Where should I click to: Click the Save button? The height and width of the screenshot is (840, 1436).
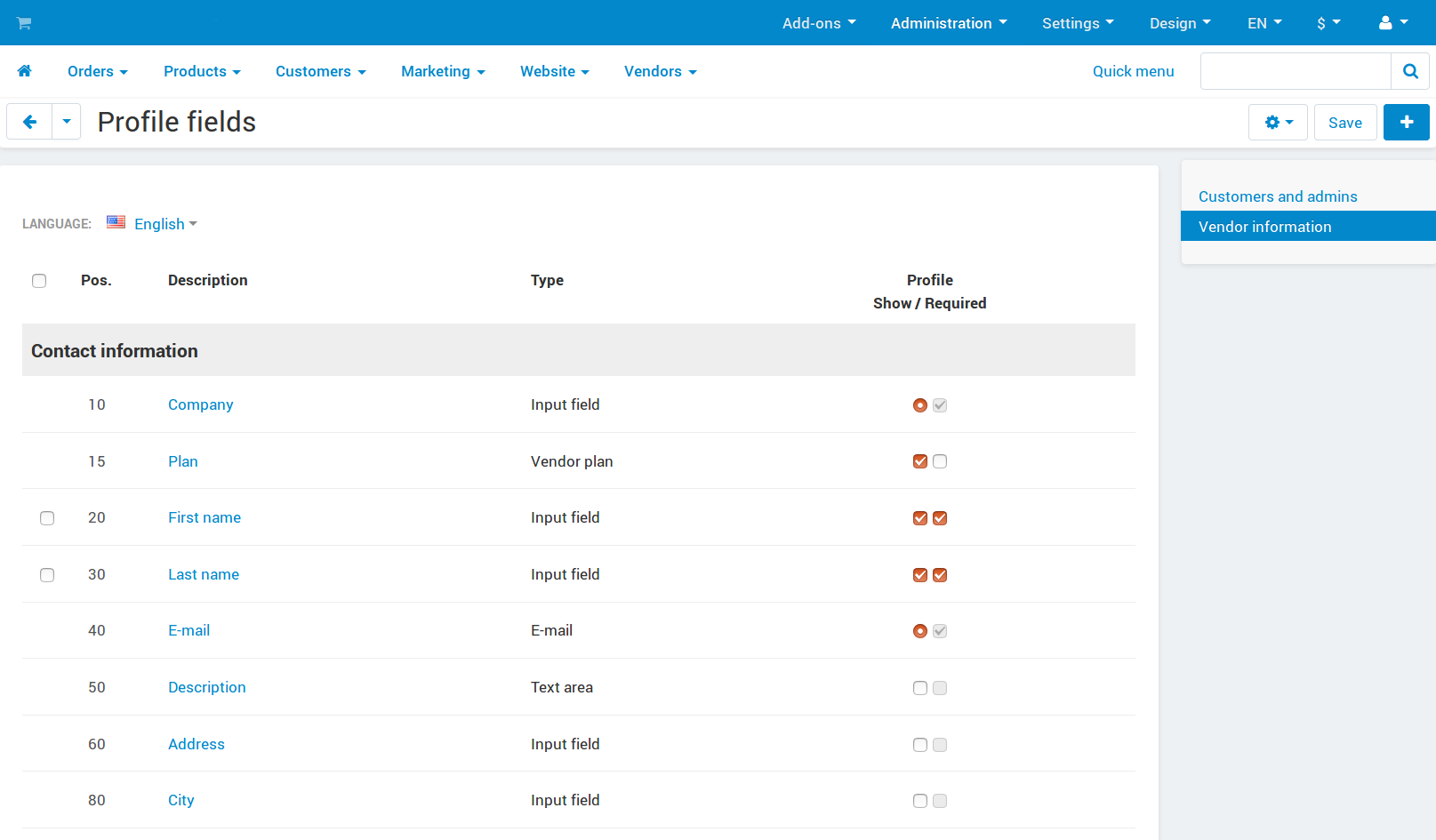pos(1345,122)
